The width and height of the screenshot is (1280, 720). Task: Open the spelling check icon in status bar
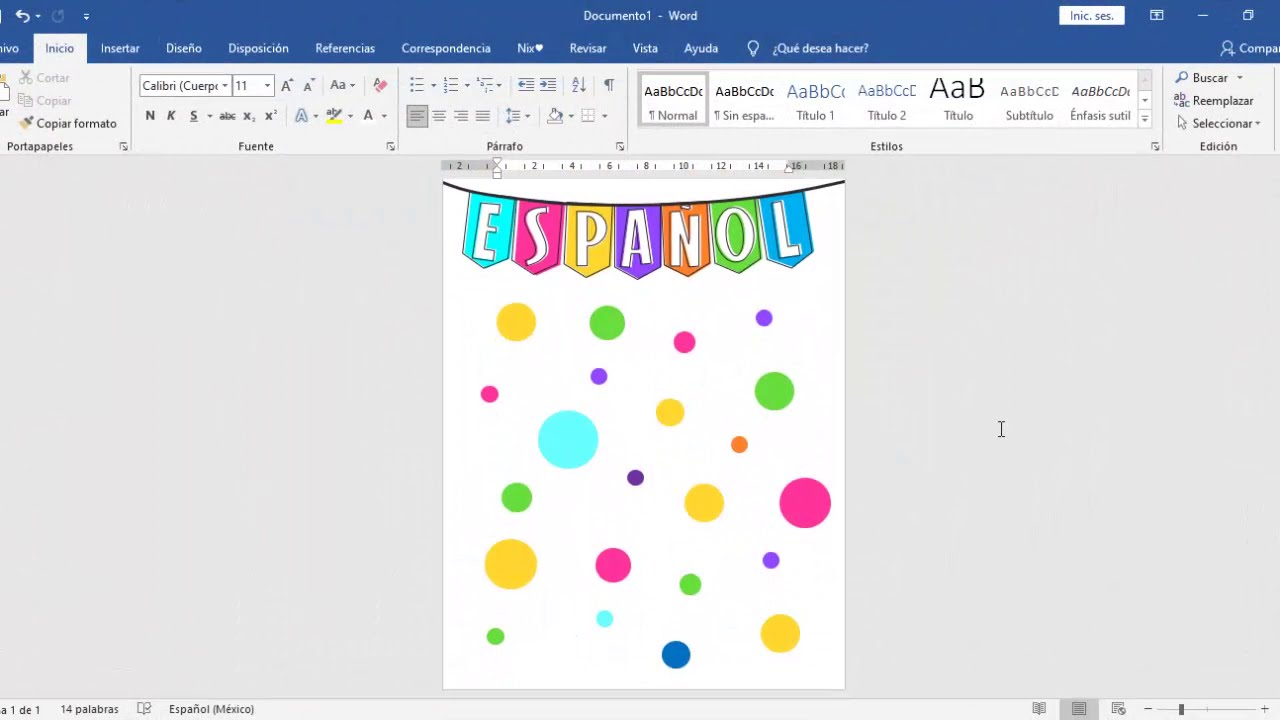coord(144,709)
